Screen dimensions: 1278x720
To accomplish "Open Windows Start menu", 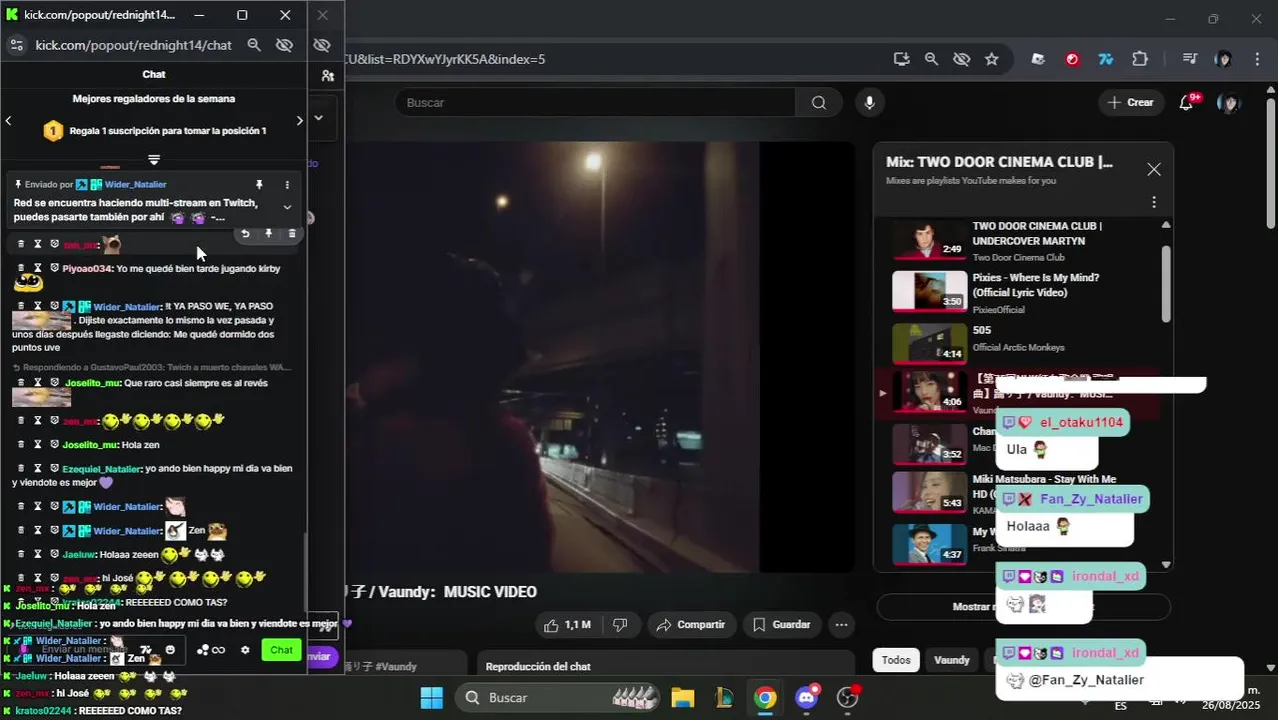I will pyautogui.click(x=431, y=697).
